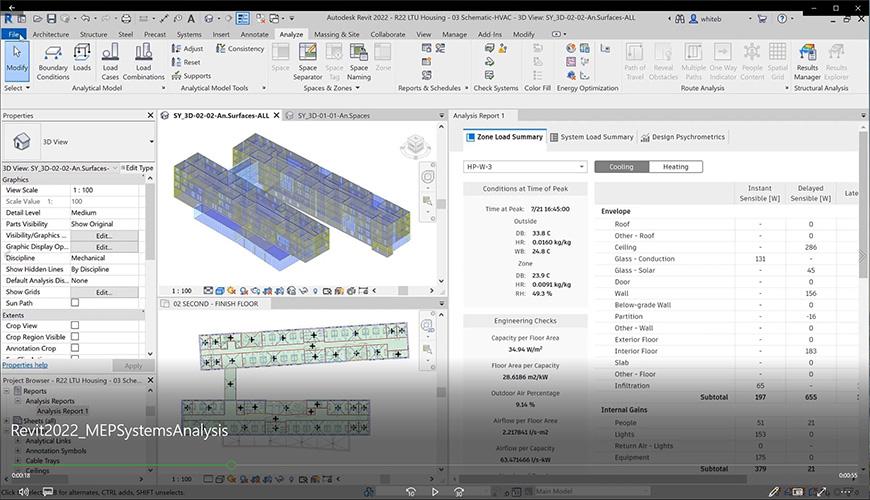Image resolution: width=870 pixels, height=500 pixels.
Task: Toggle the Crop View checkbox
Action: point(75,325)
